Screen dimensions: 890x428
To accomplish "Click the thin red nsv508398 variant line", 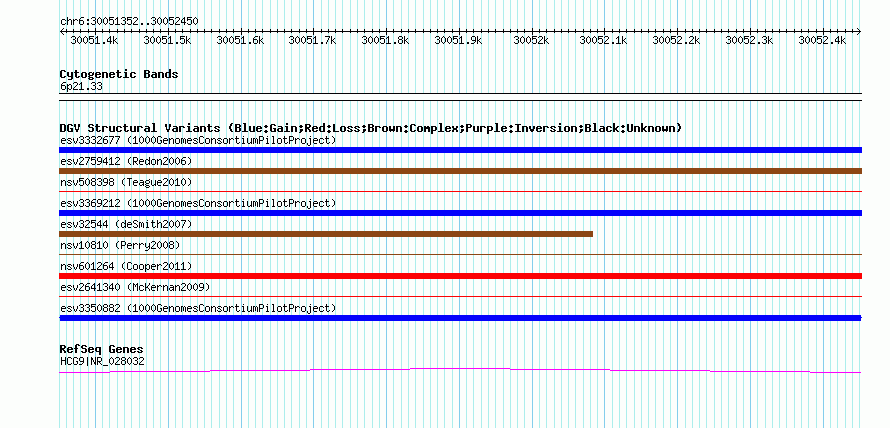I will pyautogui.click(x=460, y=192).
